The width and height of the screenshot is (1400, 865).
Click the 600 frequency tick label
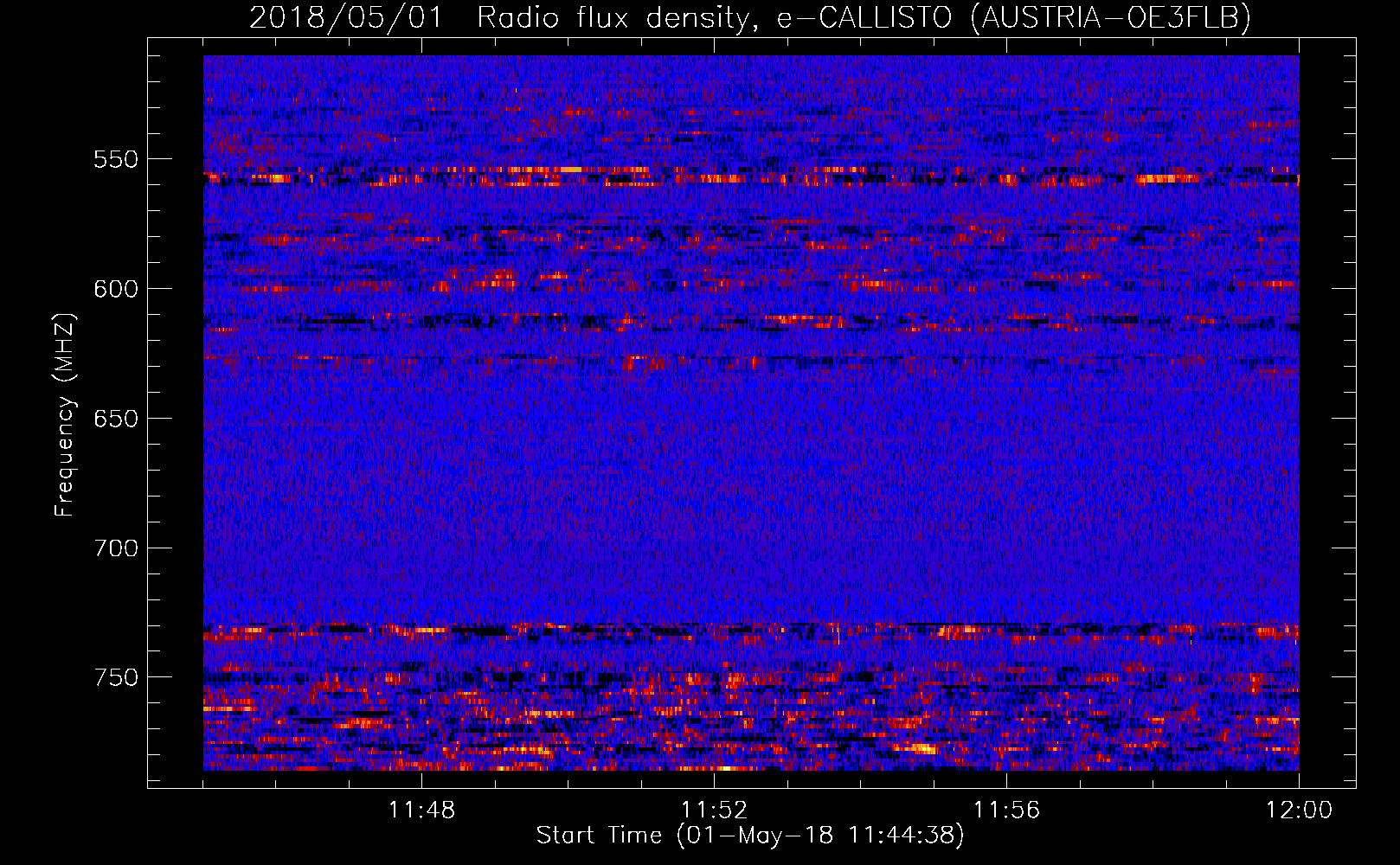click(x=116, y=289)
